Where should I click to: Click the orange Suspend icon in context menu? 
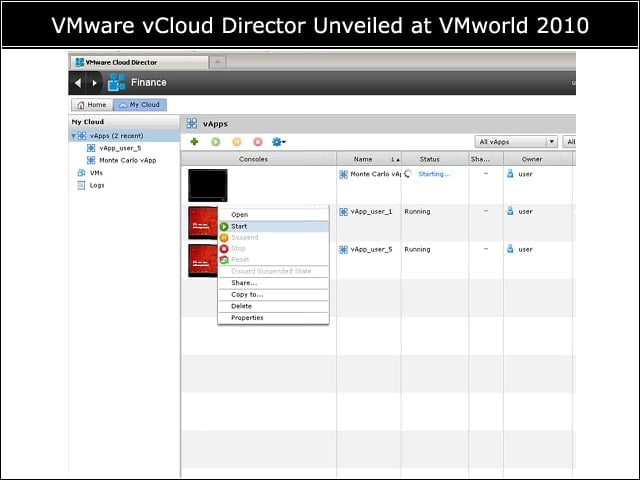(x=224, y=238)
